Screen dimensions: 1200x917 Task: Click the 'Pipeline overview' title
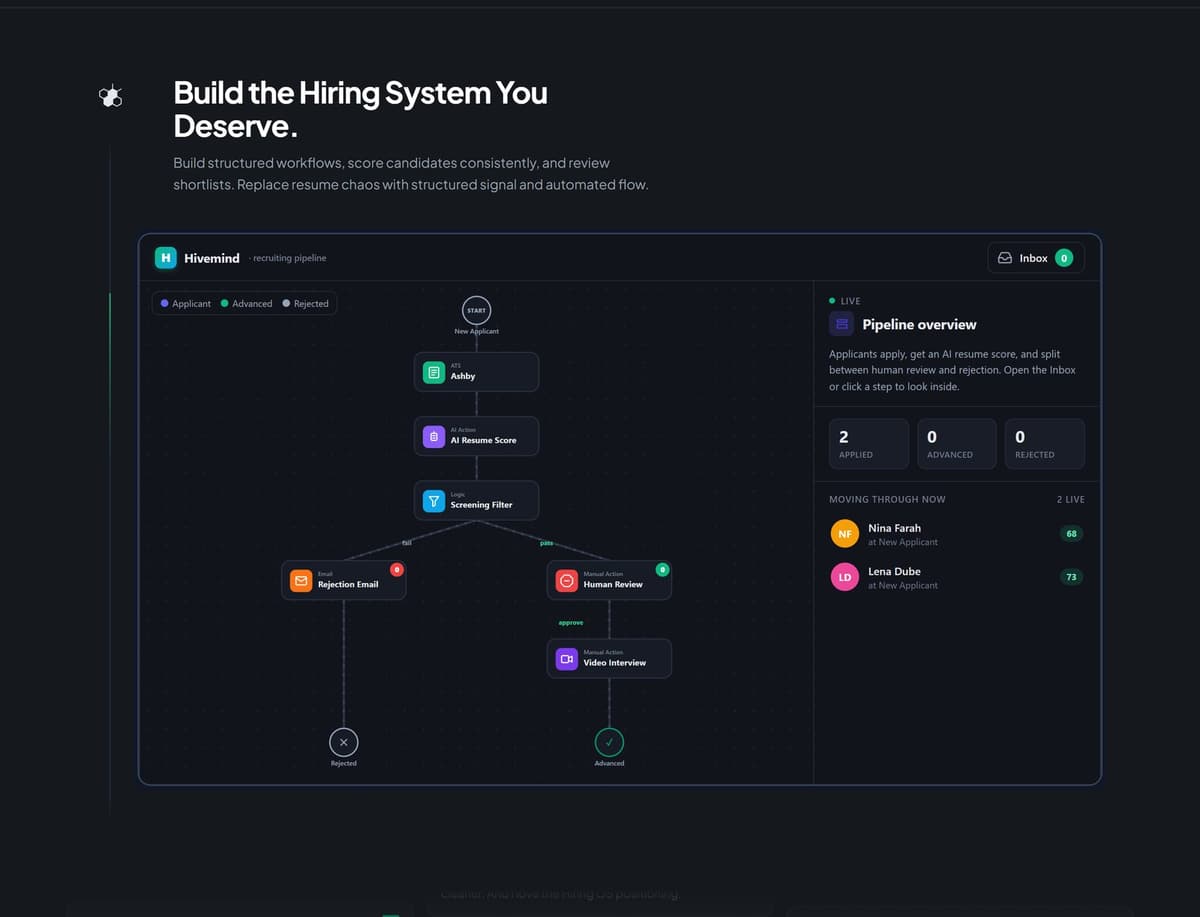coord(919,325)
